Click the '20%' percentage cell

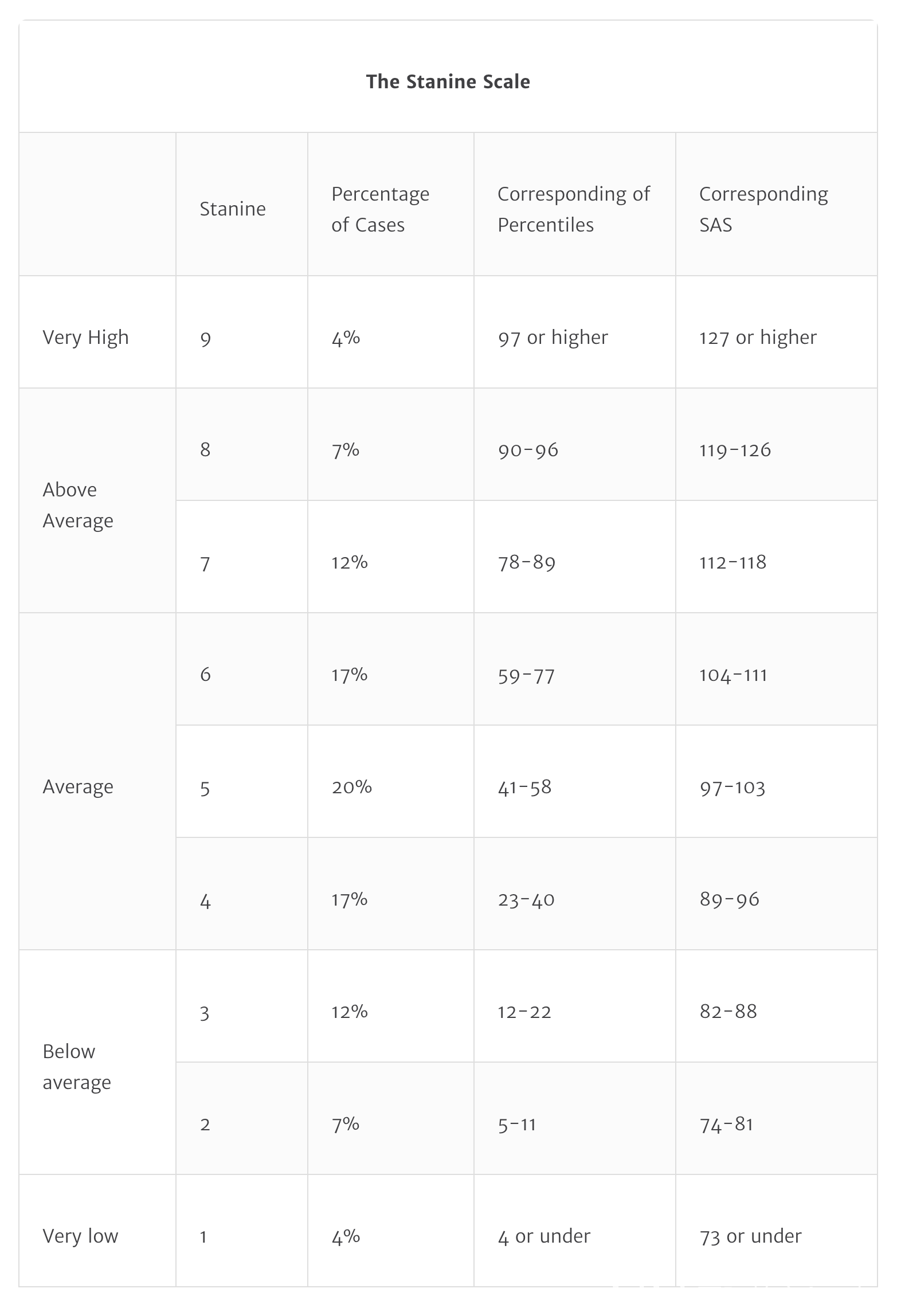pos(352,786)
